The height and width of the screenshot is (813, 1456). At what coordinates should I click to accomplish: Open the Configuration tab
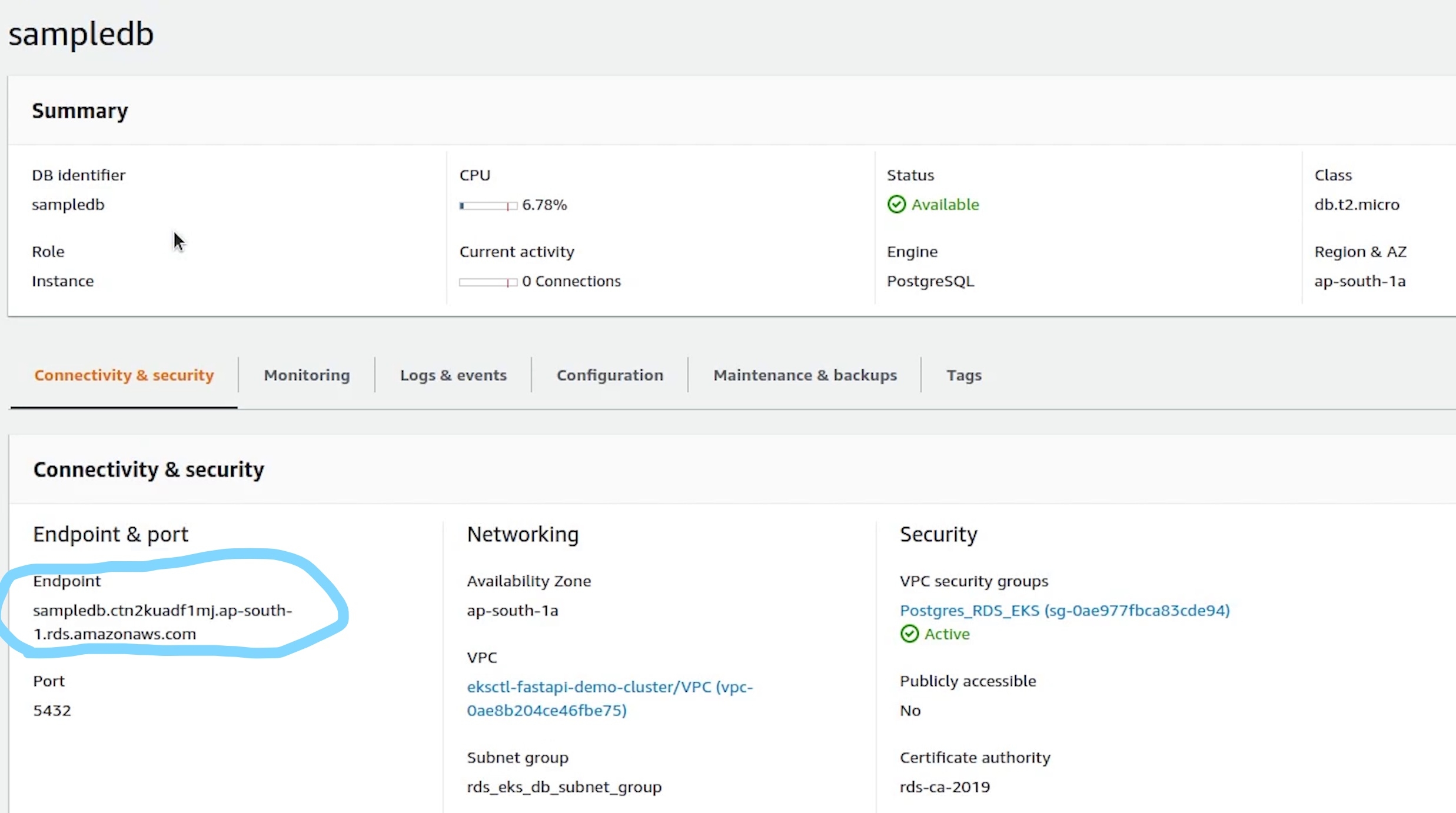[x=610, y=375]
